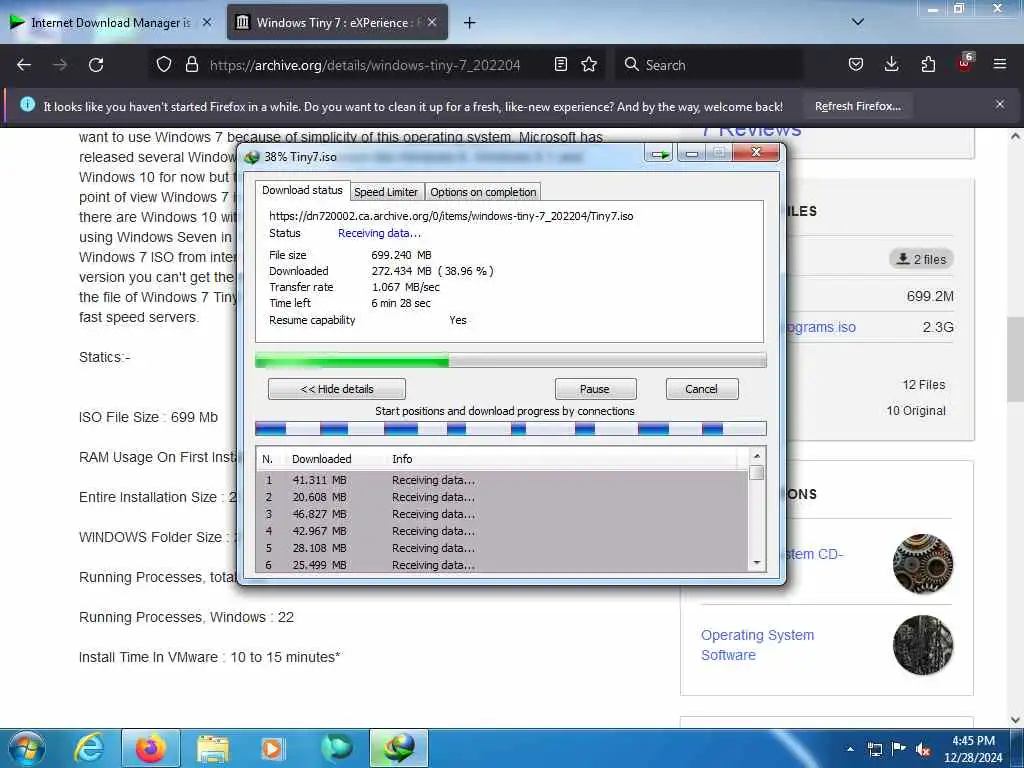
Task: Dismiss the refresh Firefox notification bar
Action: (1000, 104)
